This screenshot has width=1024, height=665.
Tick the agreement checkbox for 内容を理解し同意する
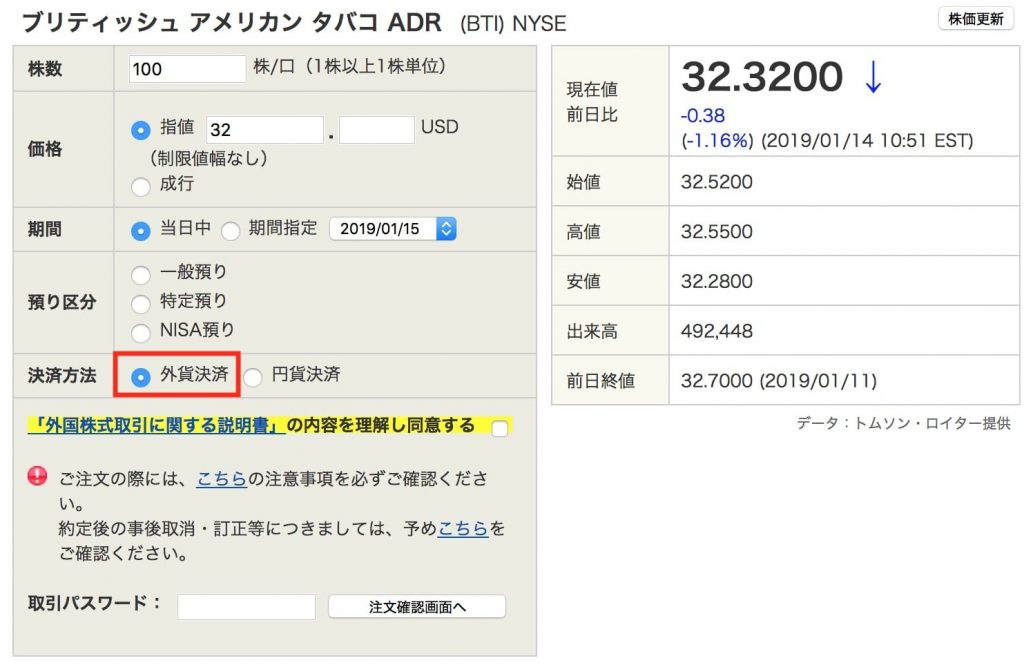click(x=500, y=429)
